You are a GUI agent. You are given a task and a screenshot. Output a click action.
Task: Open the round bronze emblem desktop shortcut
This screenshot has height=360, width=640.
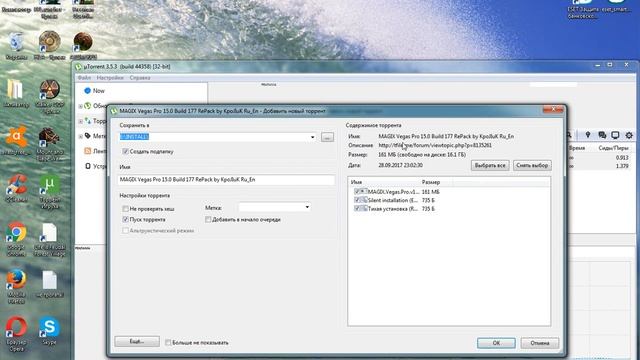point(49,42)
